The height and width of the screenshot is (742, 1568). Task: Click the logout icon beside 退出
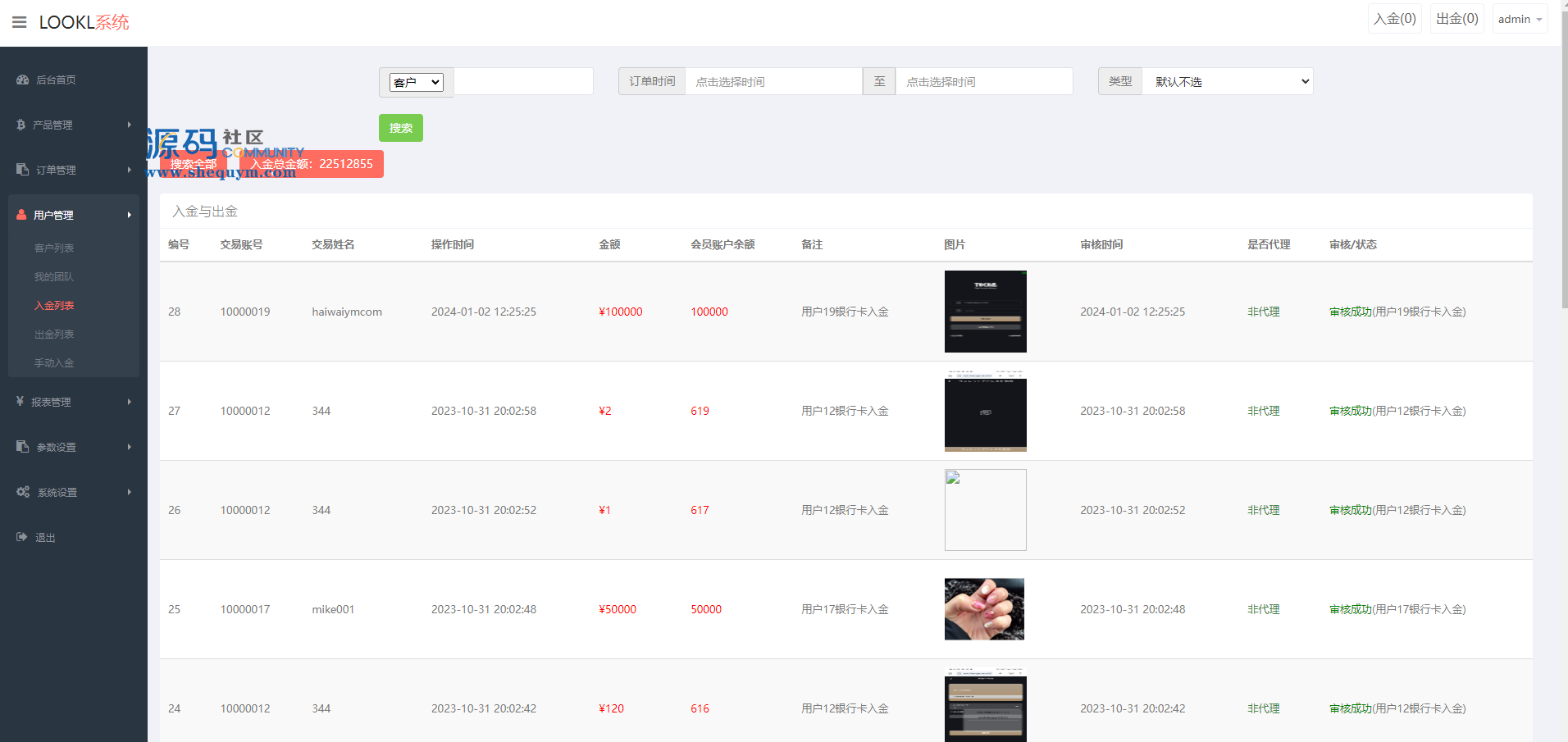tap(22, 537)
